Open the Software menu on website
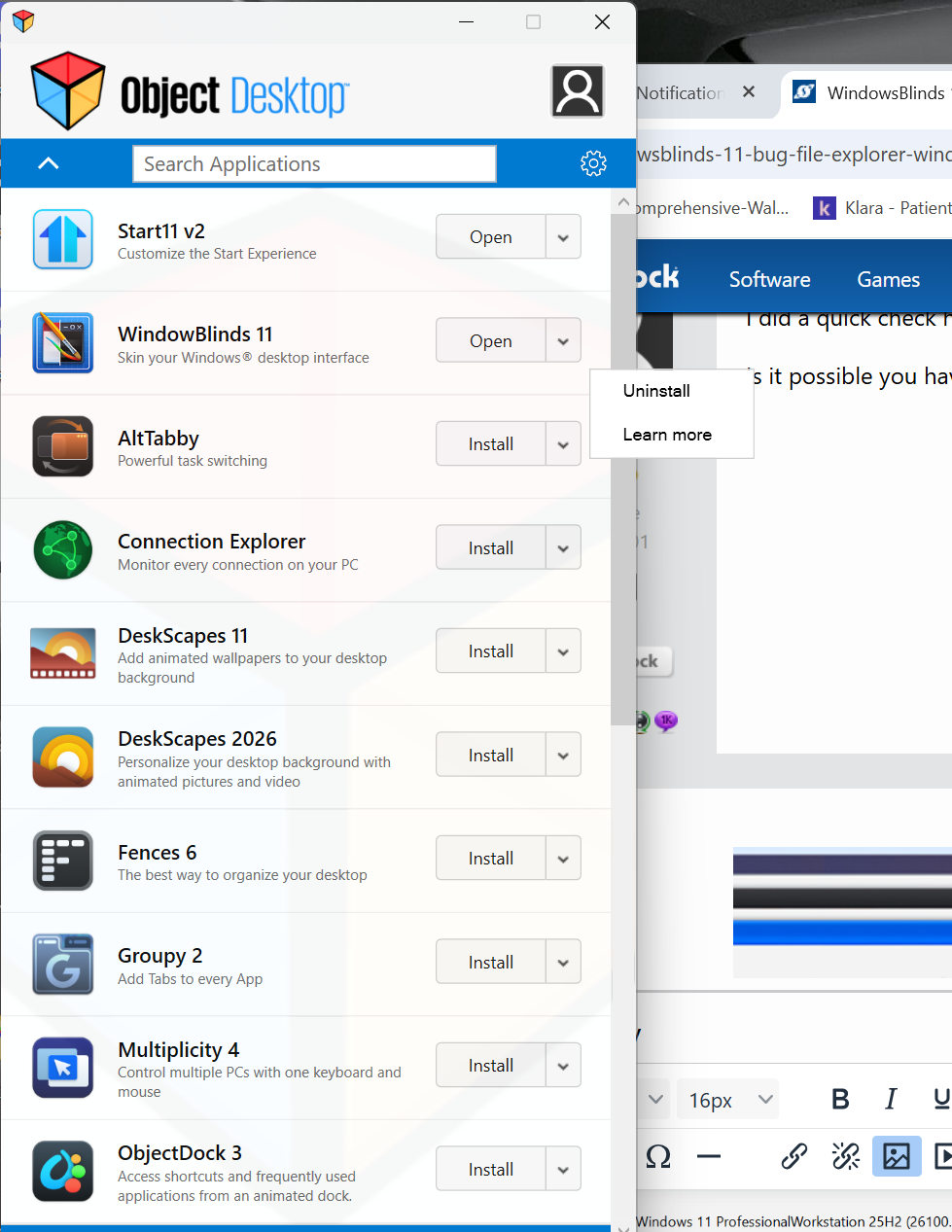This screenshot has height=1232, width=952. (770, 280)
